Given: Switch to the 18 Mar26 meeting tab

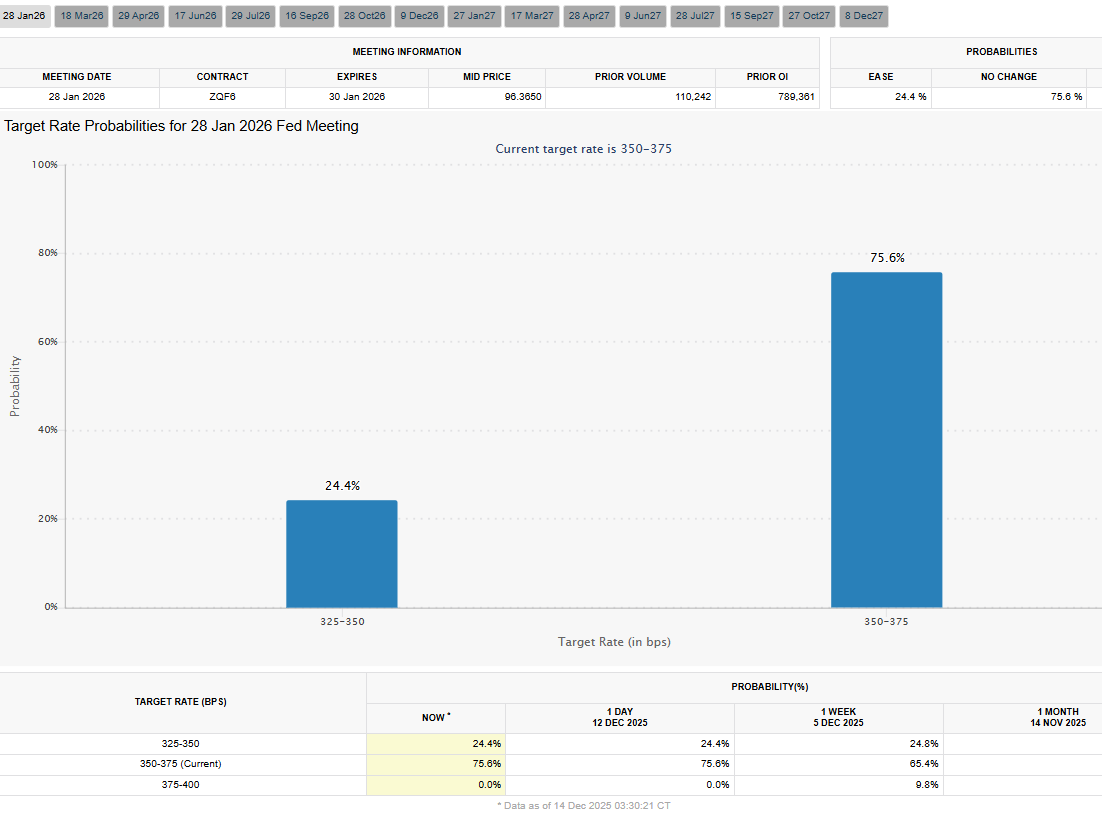Looking at the screenshot, I should tap(82, 16).
